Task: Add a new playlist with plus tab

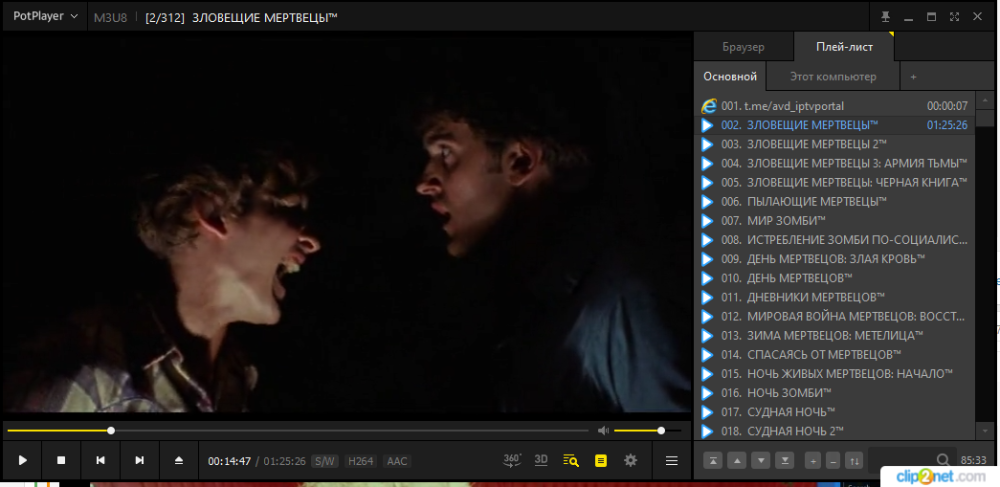Action: pyautogui.click(x=913, y=76)
